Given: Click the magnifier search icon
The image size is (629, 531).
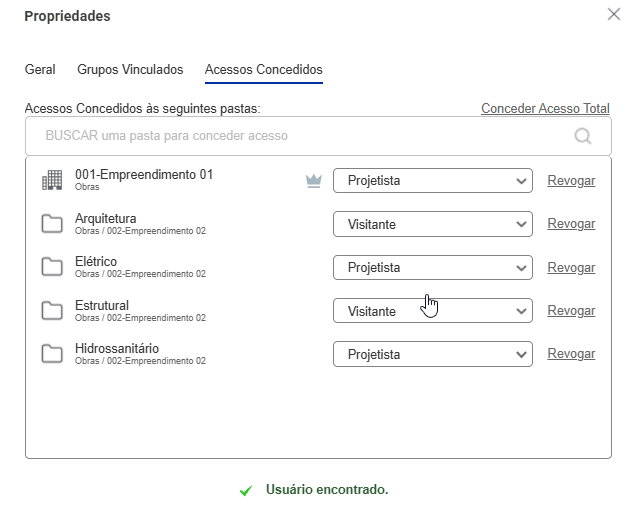Looking at the screenshot, I should (x=583, y=136).
